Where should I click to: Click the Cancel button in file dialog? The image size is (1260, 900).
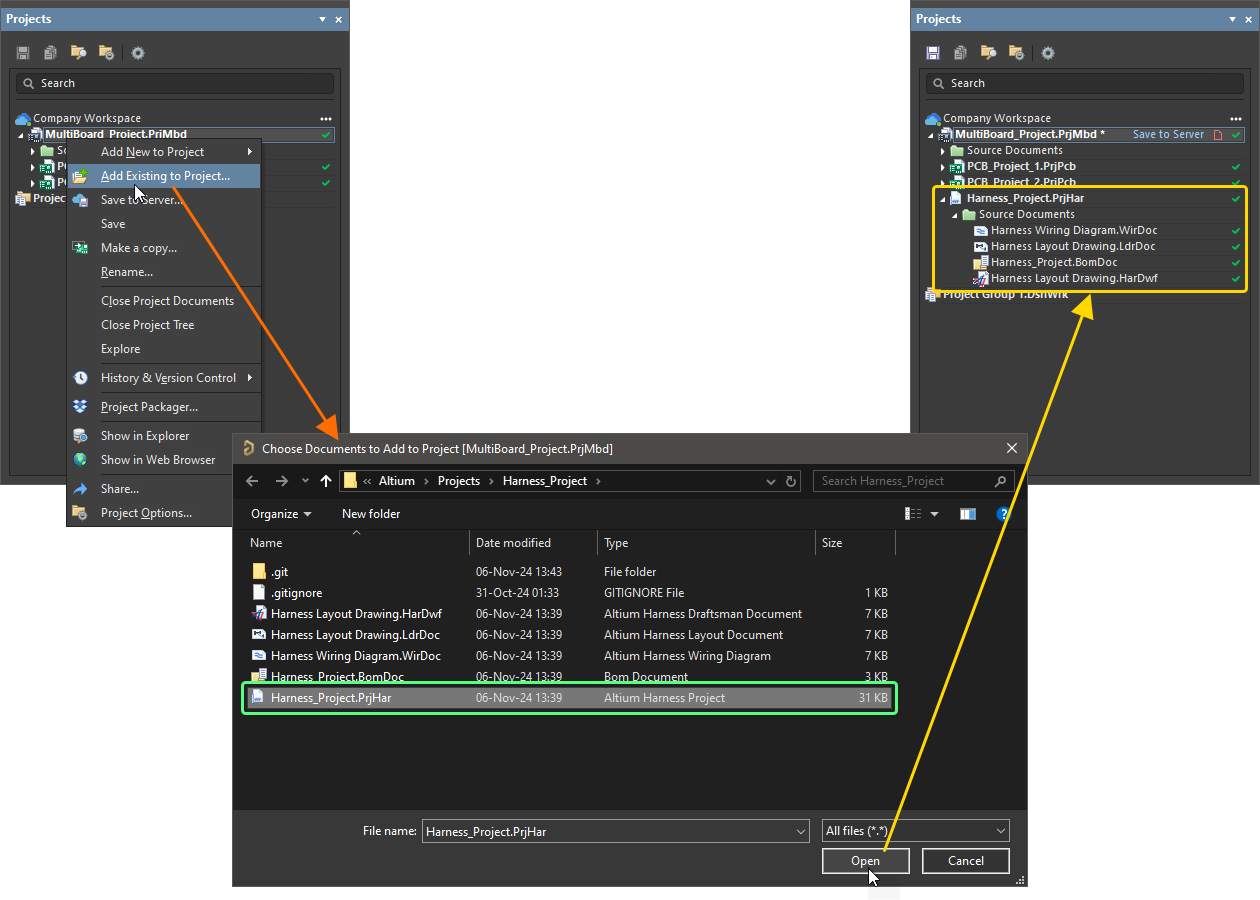click(x=966, y=861)
